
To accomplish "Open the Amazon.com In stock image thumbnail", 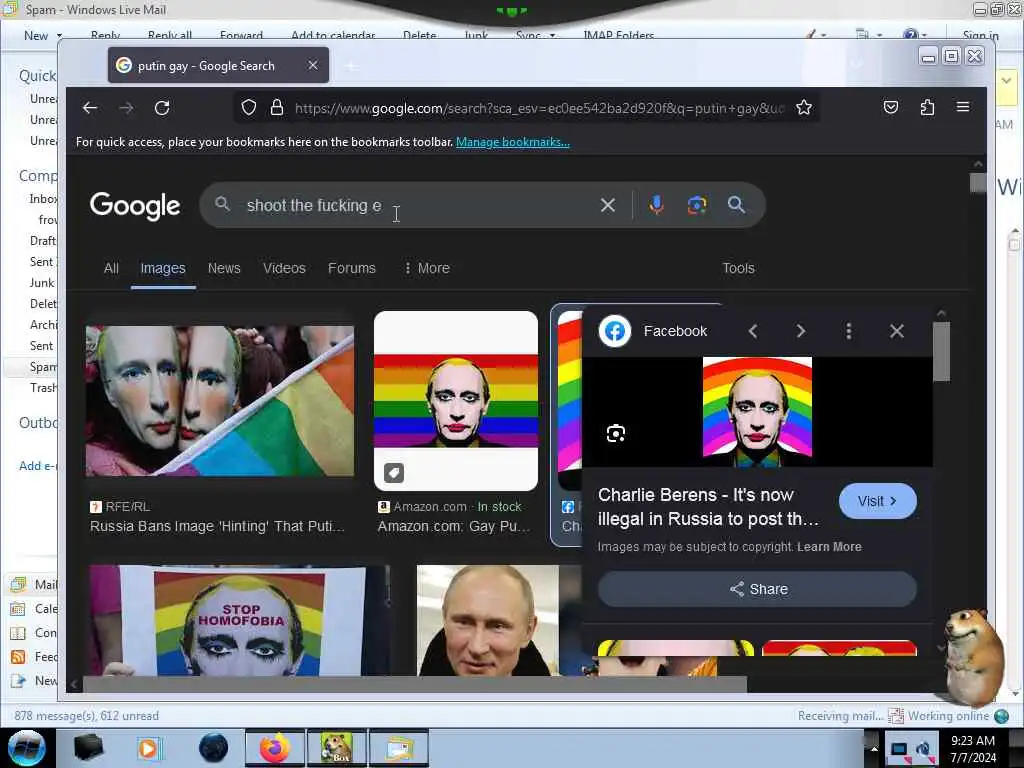I will pyautogui.click(x=456, y=400).
